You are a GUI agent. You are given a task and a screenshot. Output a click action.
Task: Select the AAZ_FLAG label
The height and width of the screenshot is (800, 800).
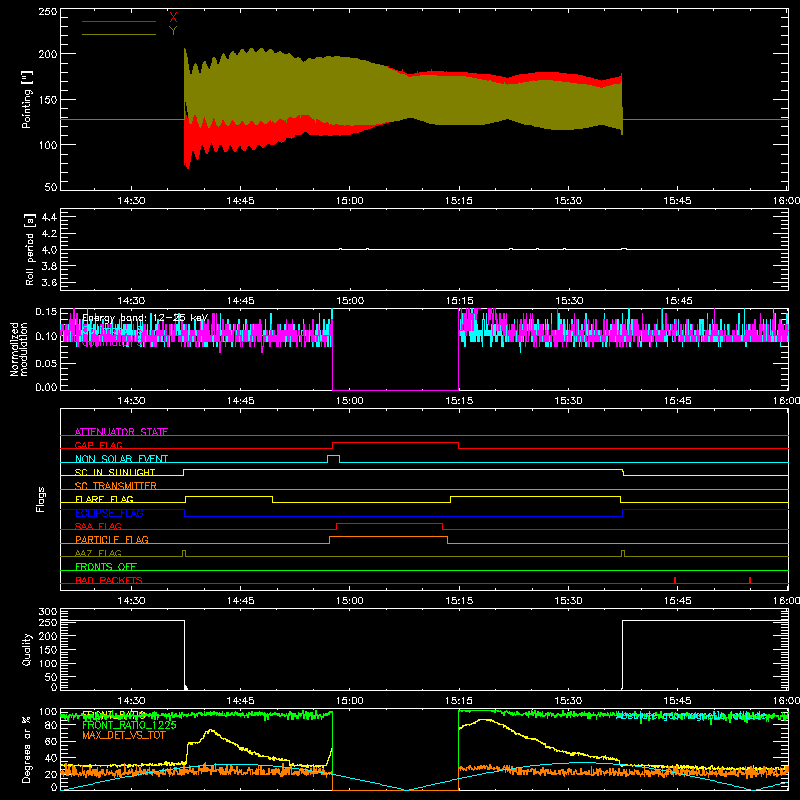point(98,553)
